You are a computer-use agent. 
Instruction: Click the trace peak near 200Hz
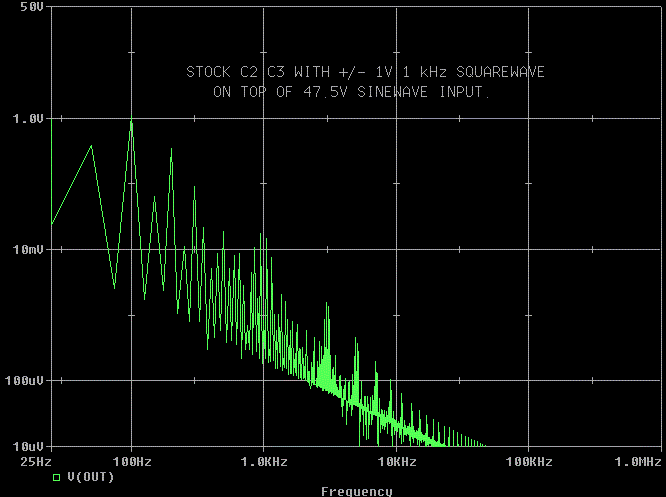coord(171,150)
